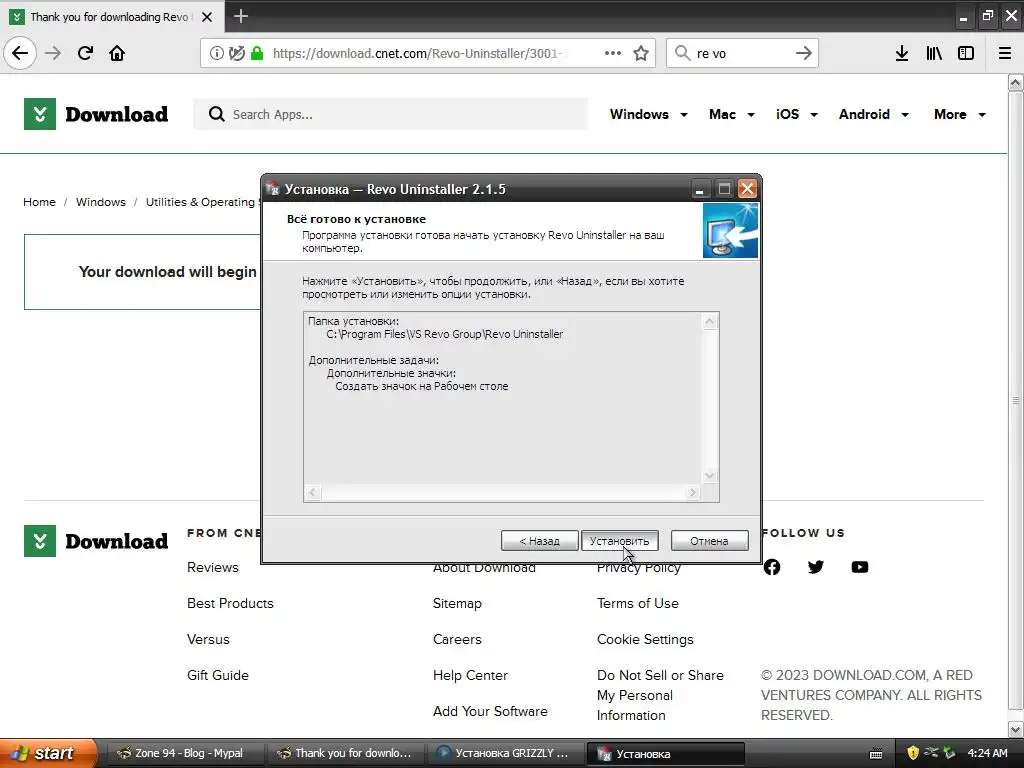This screenshot has width=1024, height=768.
Task: Open the library bookmarks icon
Action: tap(934, 53)
